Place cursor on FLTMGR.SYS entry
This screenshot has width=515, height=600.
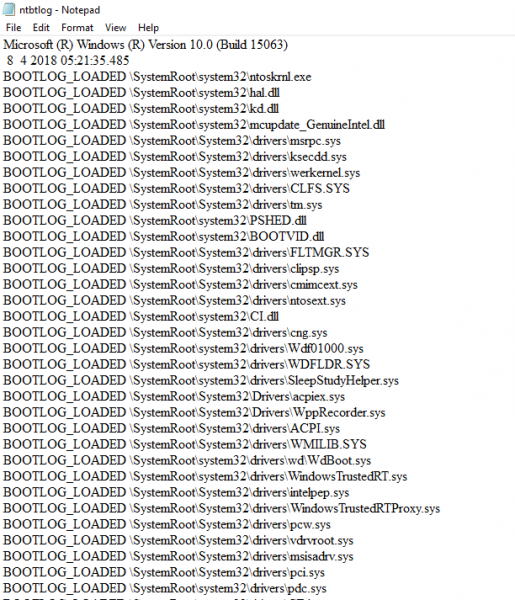coord(186,253)
